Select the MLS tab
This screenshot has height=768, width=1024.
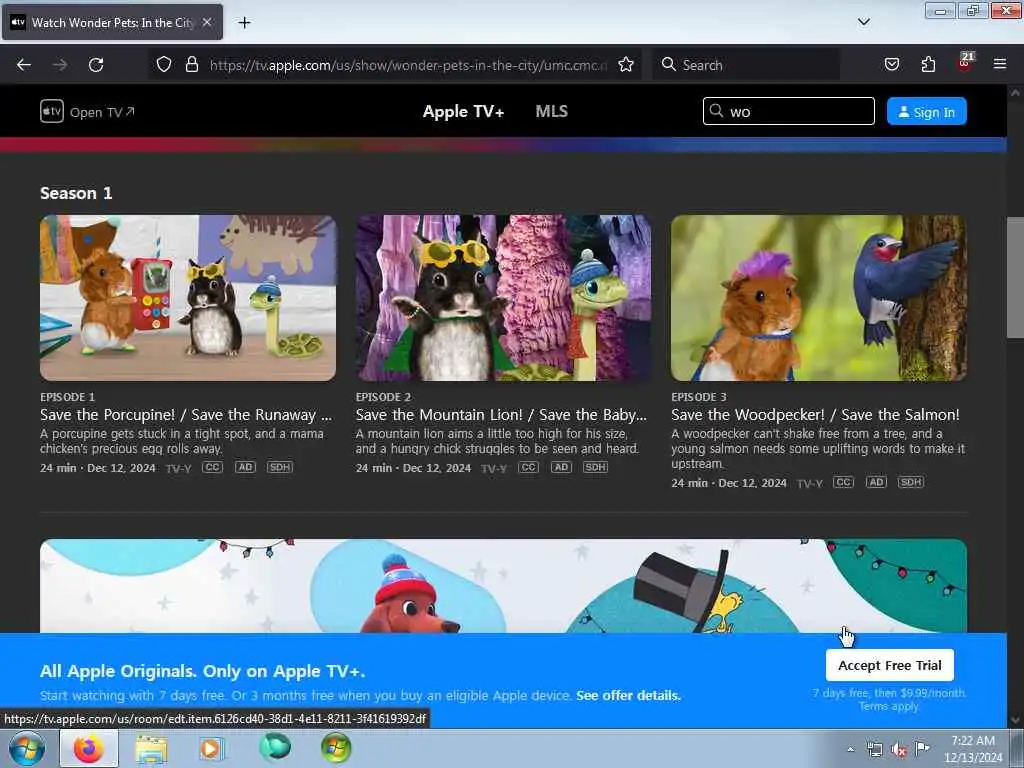click(552, 112)
